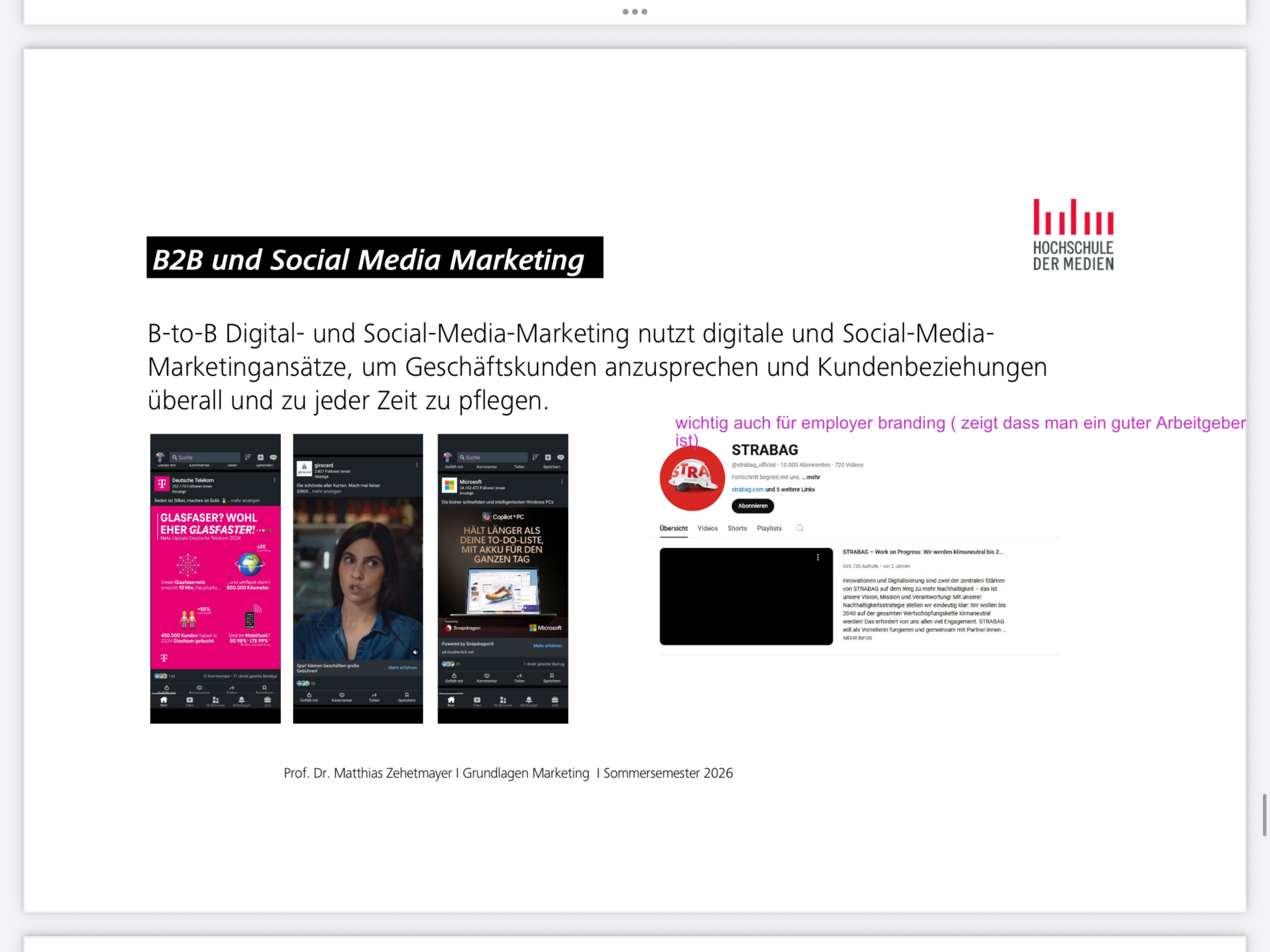Click the girocard video of the woman
This screenshot has width=1270, height=952.
357,578
